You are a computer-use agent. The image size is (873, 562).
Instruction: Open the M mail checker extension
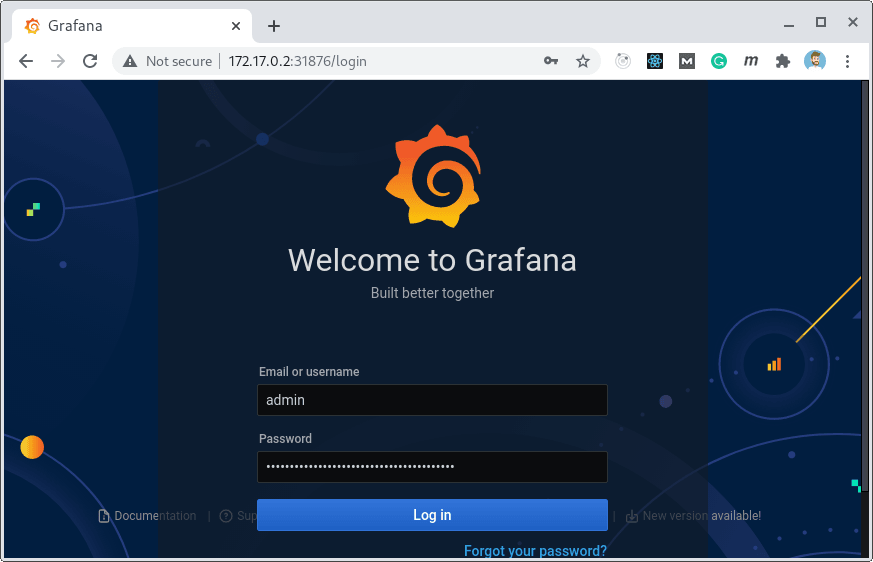coord(686,61)
